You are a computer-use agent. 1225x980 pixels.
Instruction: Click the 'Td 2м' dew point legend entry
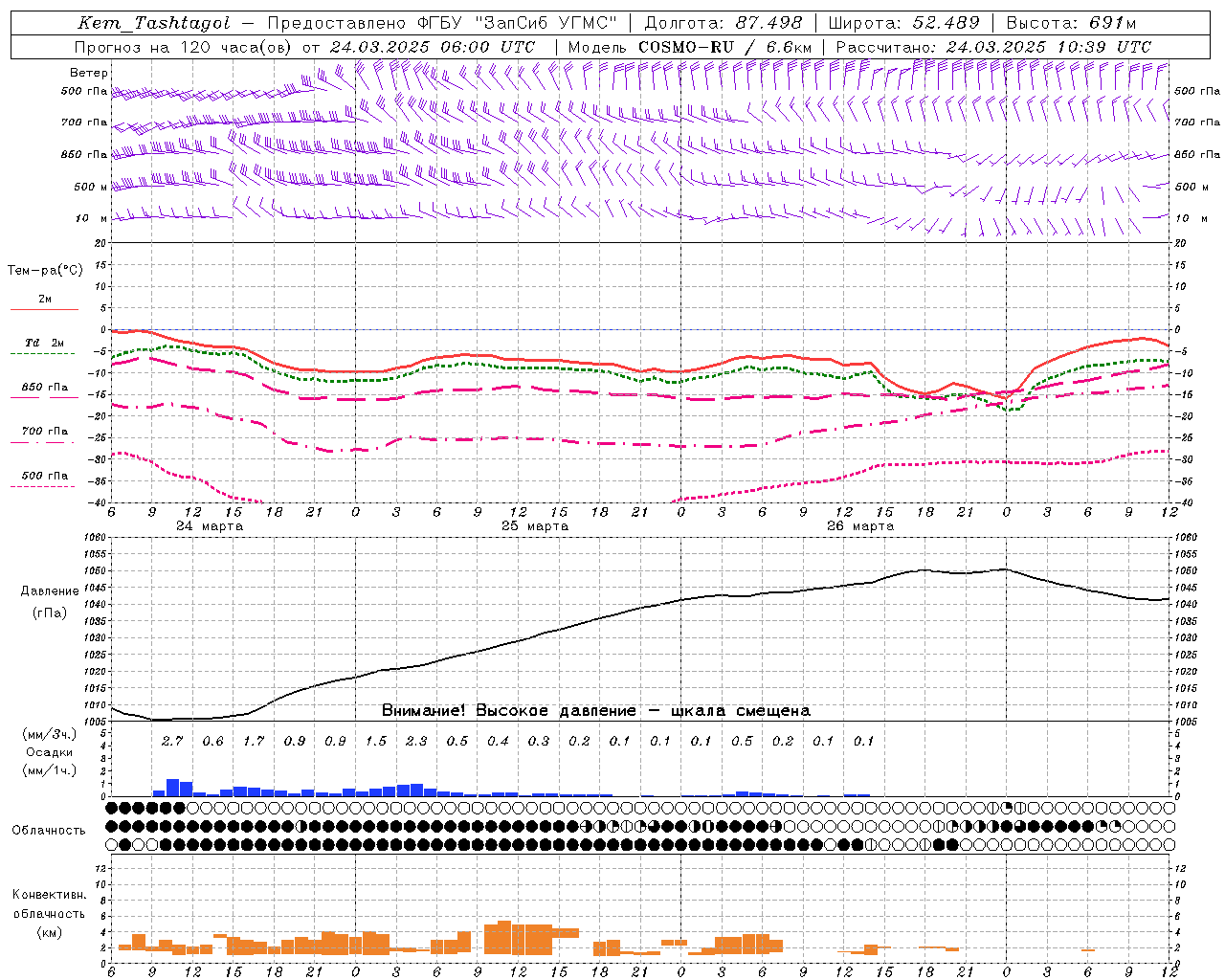tap(45, 343)
